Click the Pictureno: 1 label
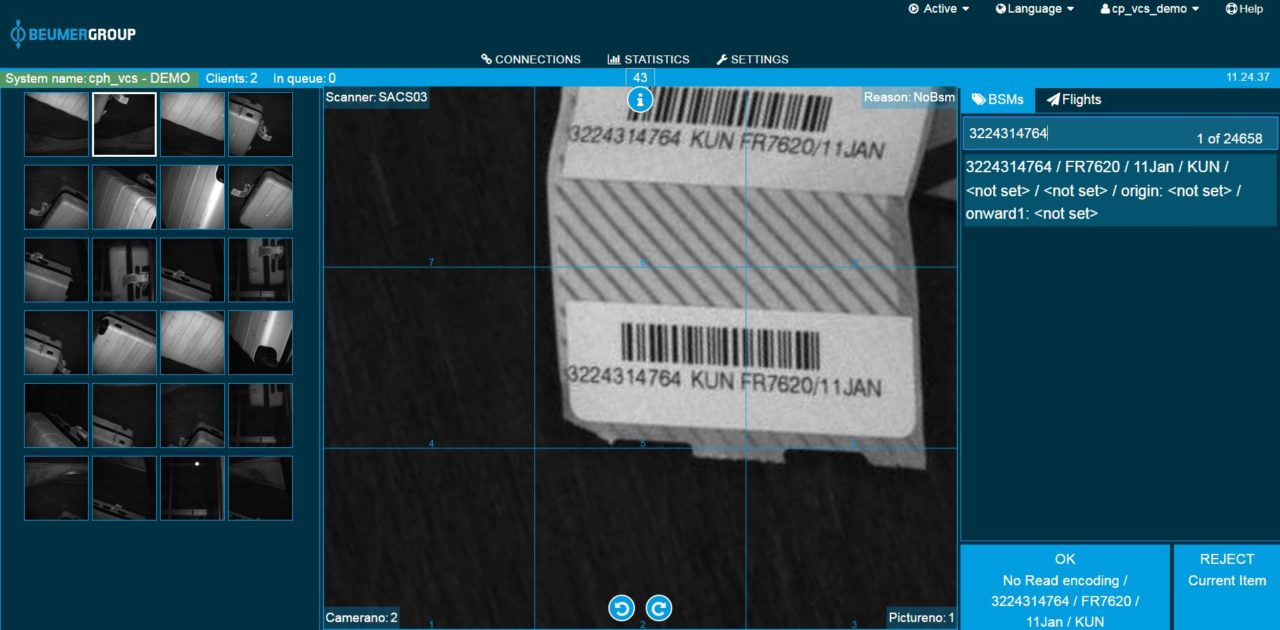 coord(921,618)
